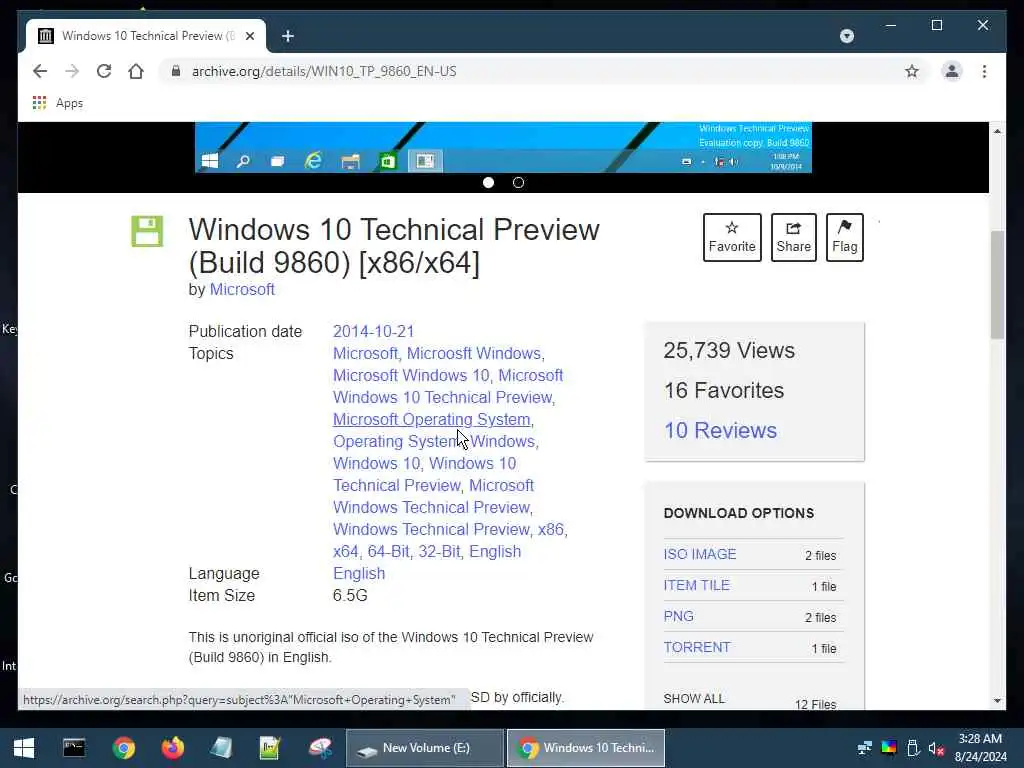Switch to Windows 10 Techni... taskbar window
Viewport: 1024px width, 768px height.
(x=586, y=748)
